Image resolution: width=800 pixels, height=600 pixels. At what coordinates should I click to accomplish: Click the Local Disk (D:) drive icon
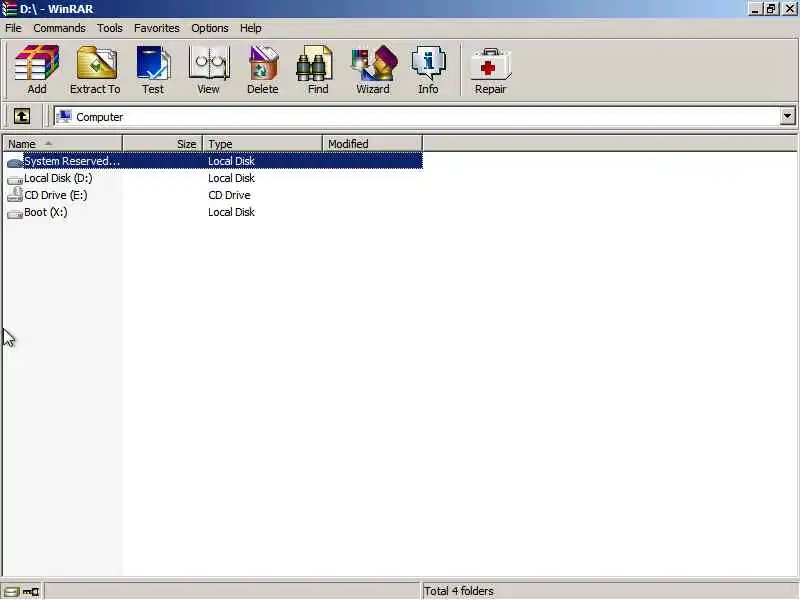pos(15,179)
